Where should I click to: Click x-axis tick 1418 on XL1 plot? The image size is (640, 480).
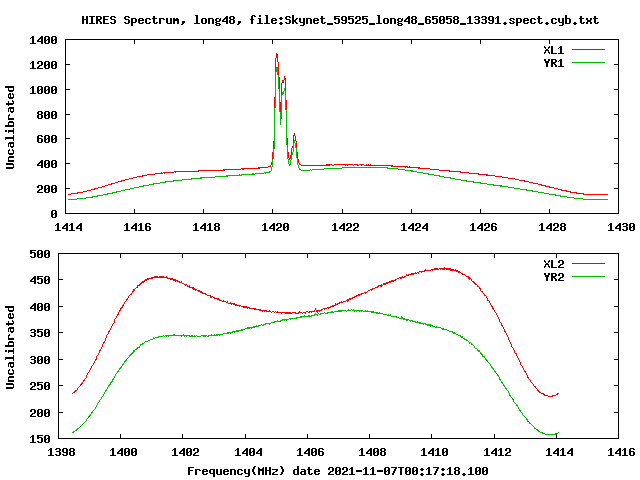click(206, 227)
